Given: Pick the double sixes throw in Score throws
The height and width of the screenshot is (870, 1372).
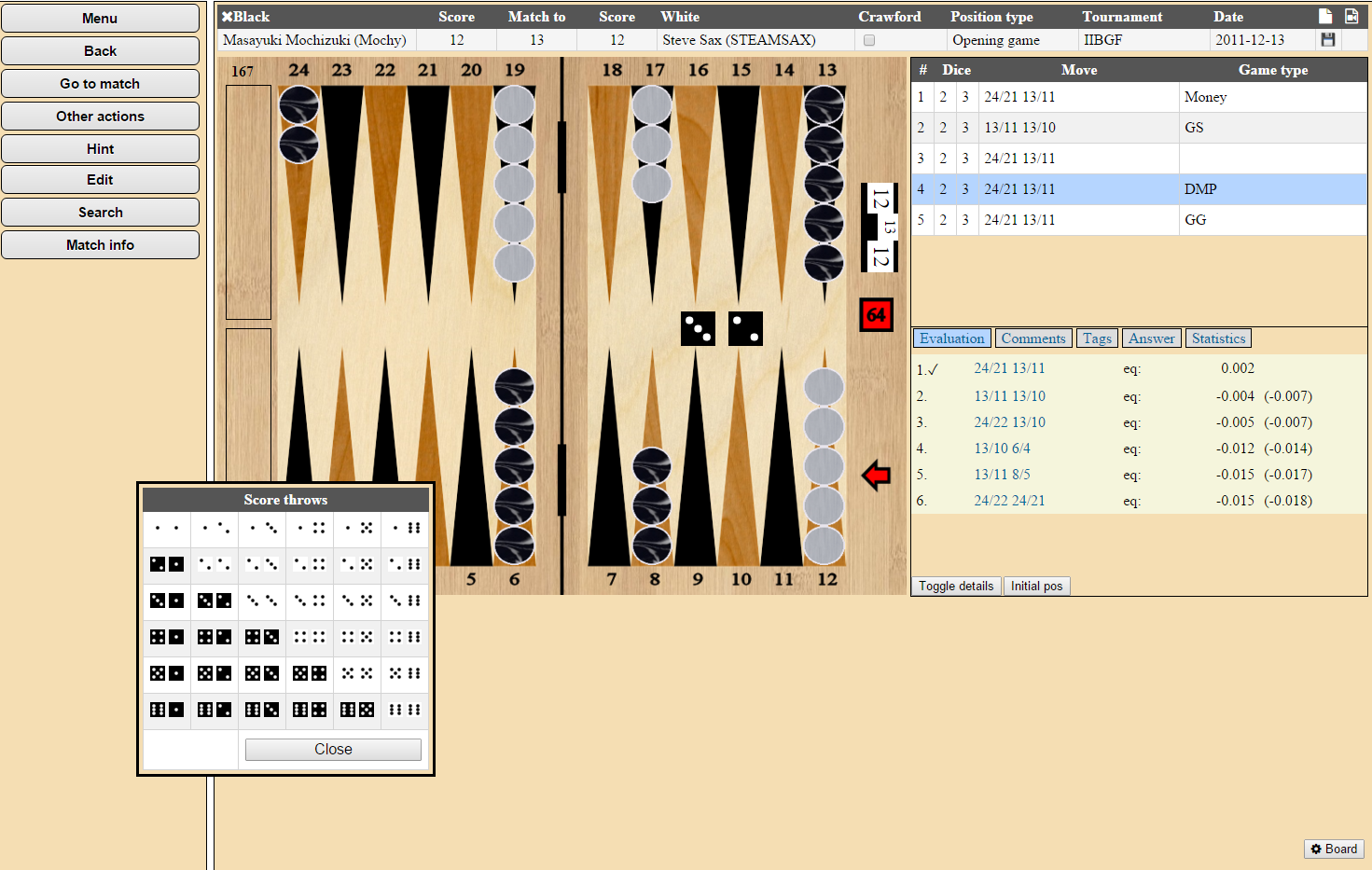Looking at the screenshot, I should click(405, 710).
